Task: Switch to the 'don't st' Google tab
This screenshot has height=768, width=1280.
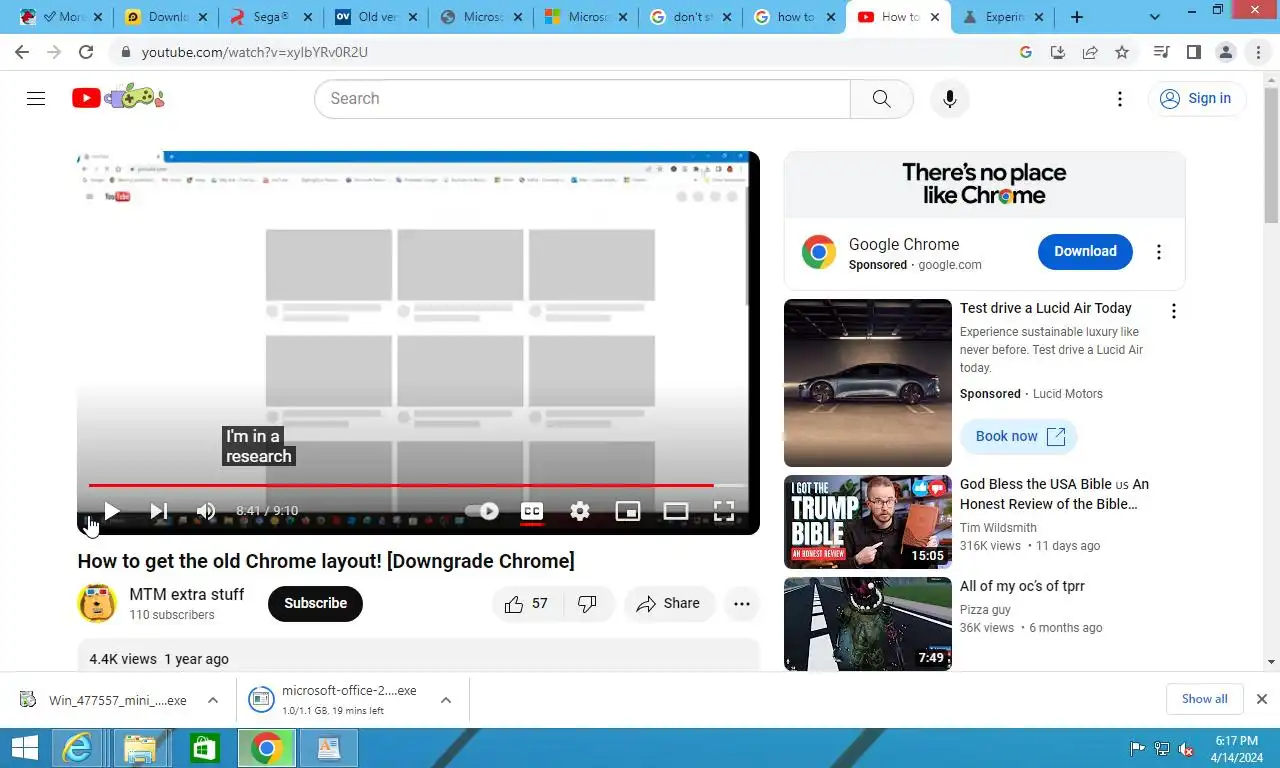Action: pyautogui.click(x=689, y=17)
